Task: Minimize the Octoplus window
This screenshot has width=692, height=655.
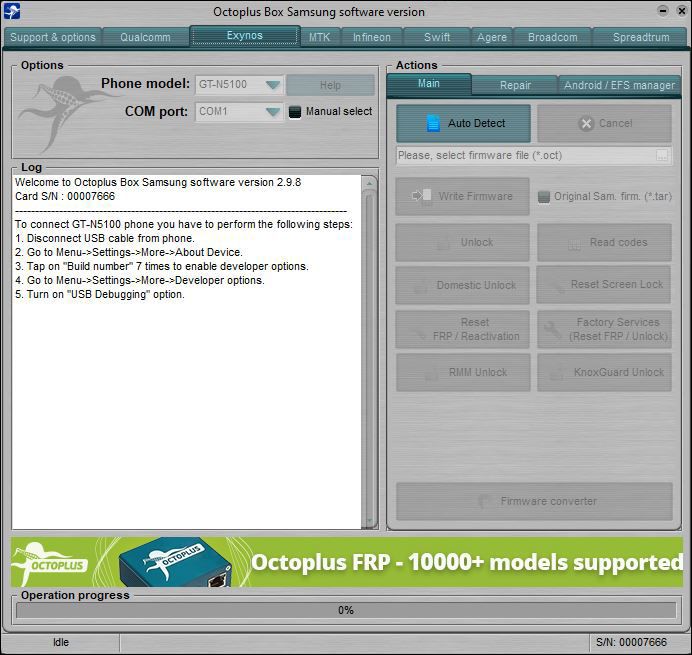Action: (663, 11)
